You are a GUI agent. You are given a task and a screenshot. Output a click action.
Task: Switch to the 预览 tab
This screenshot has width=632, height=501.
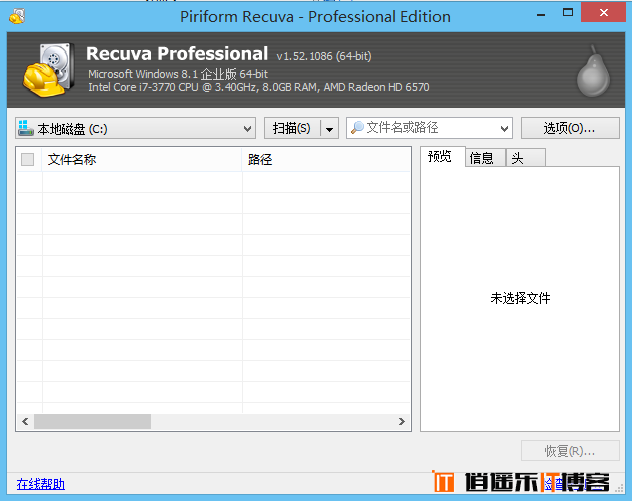click(443, 156)
